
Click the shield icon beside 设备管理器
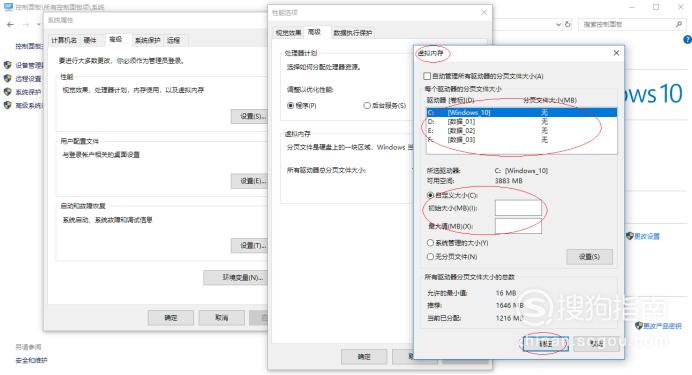click(8, 65)
